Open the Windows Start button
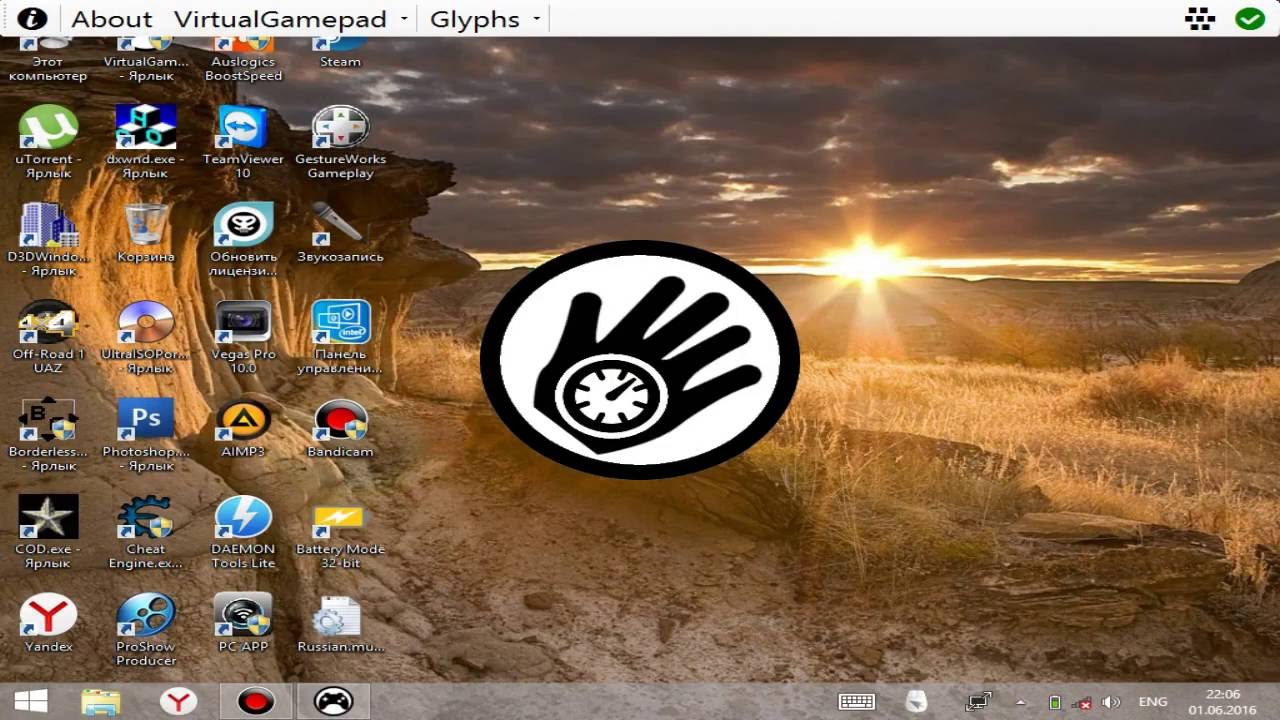The height and width of the screenshot is (720, 1280). point(31,702)
